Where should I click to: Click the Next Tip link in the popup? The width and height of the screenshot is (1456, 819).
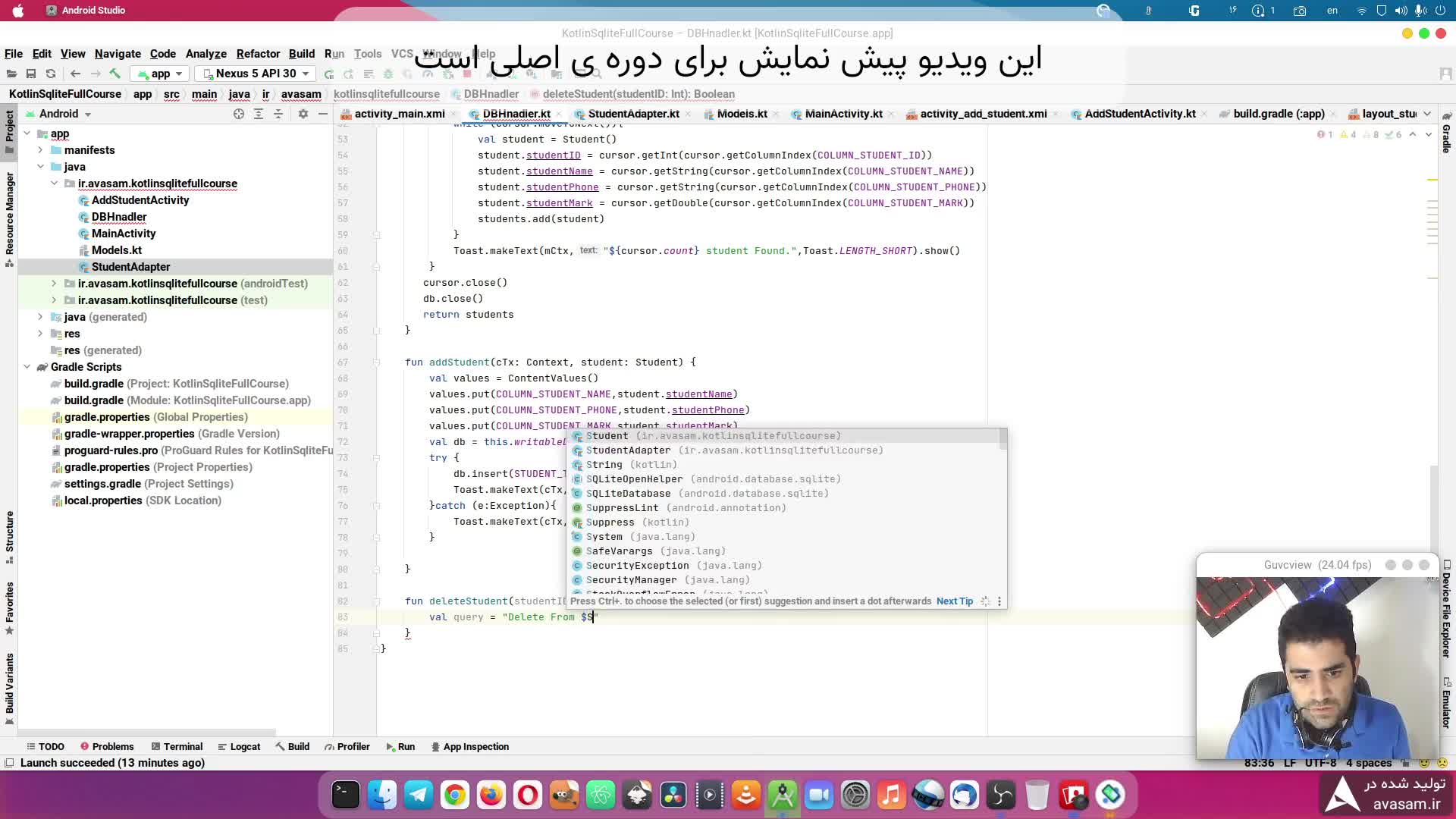tap(954, 601)
